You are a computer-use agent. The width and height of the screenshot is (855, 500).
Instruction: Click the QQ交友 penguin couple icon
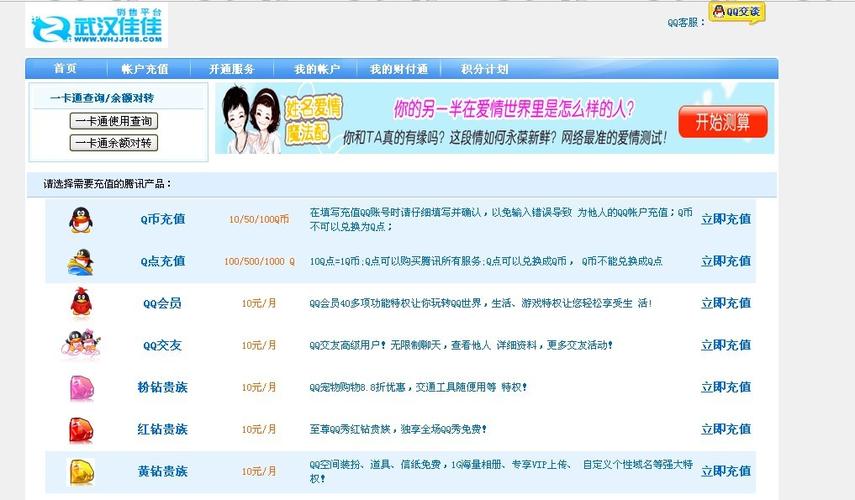tap(81, 345)
